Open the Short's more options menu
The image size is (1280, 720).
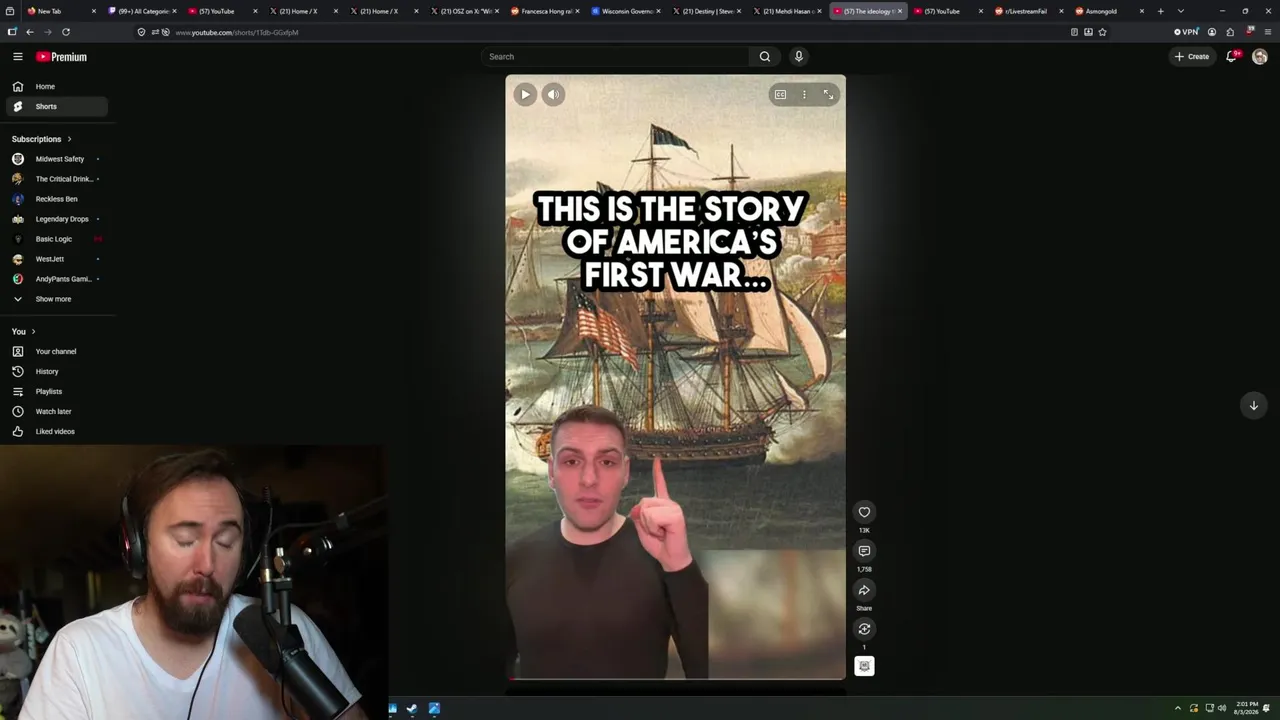point(804,95)
